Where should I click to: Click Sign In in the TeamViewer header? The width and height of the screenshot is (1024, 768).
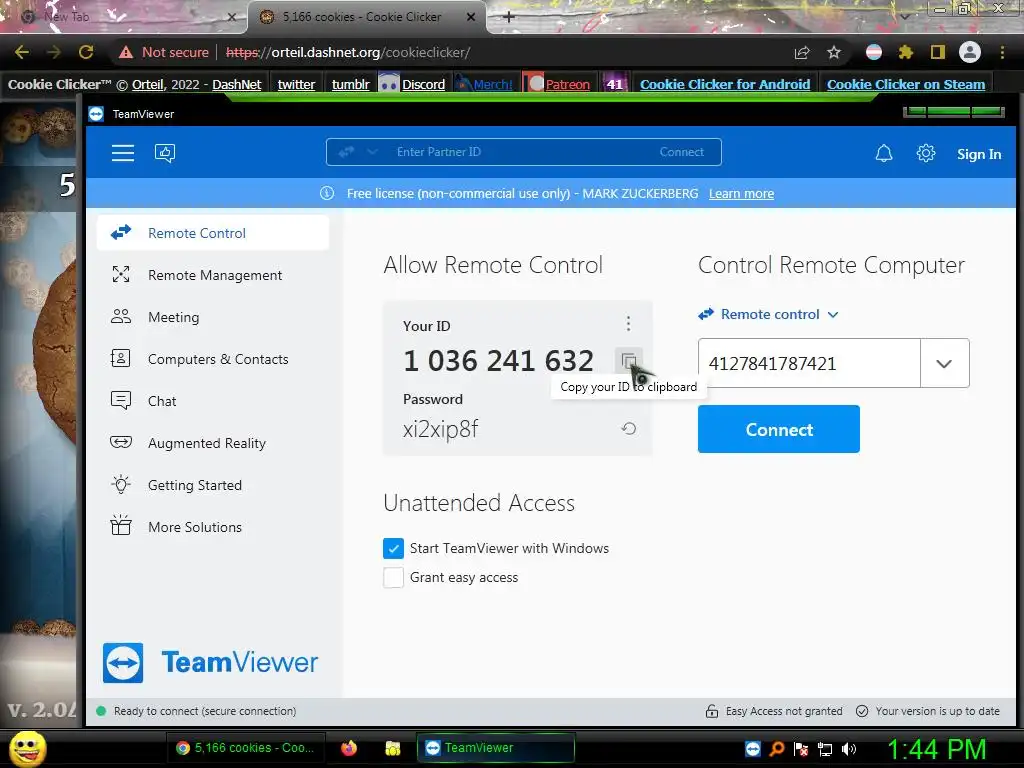(x=978, y=154)
